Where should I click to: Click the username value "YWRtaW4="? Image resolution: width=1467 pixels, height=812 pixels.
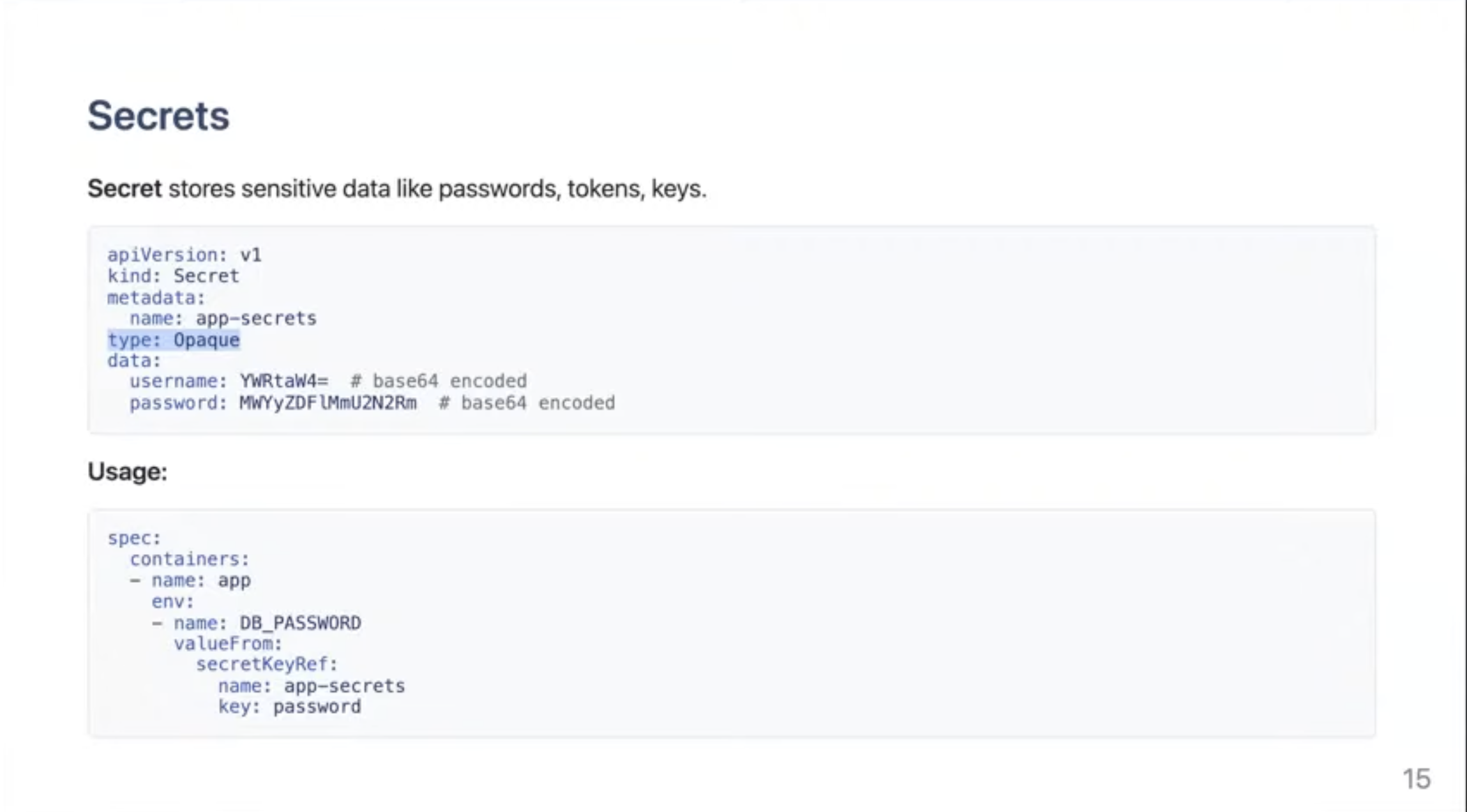(283, 382)
